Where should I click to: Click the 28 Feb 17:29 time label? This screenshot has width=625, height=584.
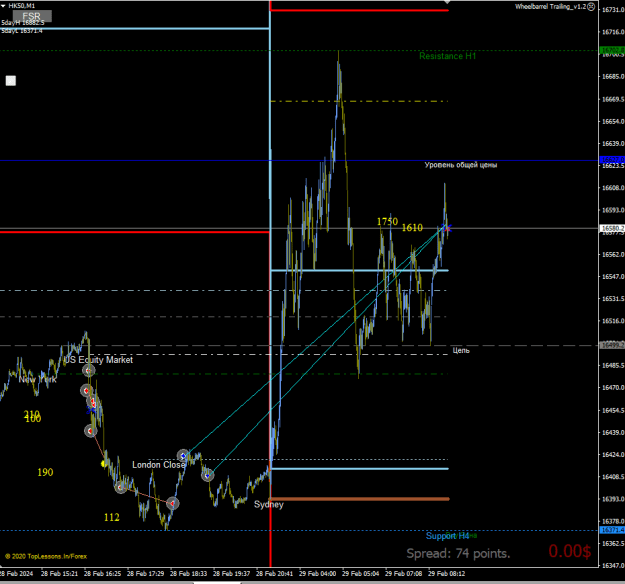pos(145,574)
